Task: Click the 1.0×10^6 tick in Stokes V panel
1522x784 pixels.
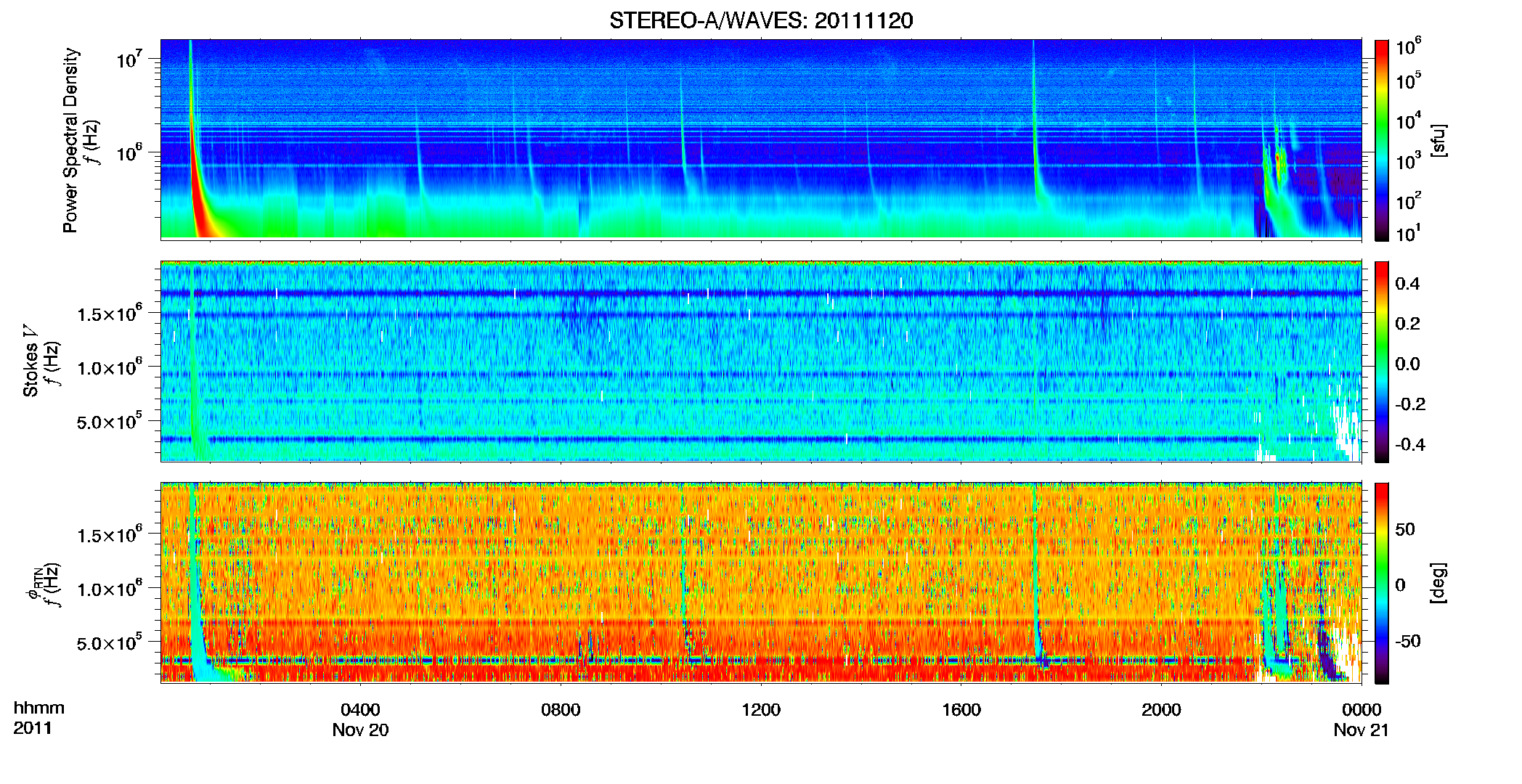Action: tap(110, 367)
